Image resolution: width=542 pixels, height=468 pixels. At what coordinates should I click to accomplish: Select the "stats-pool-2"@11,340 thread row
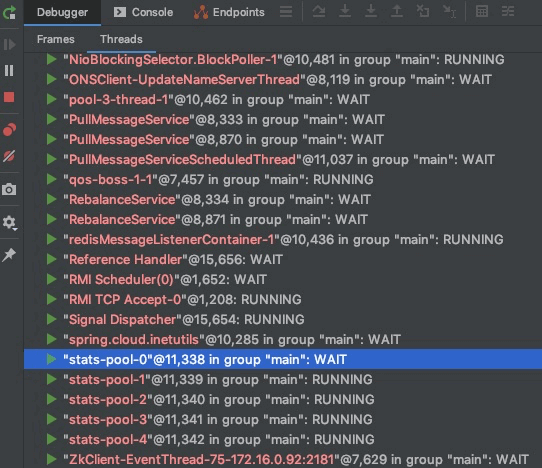click(x=283, y=400)
